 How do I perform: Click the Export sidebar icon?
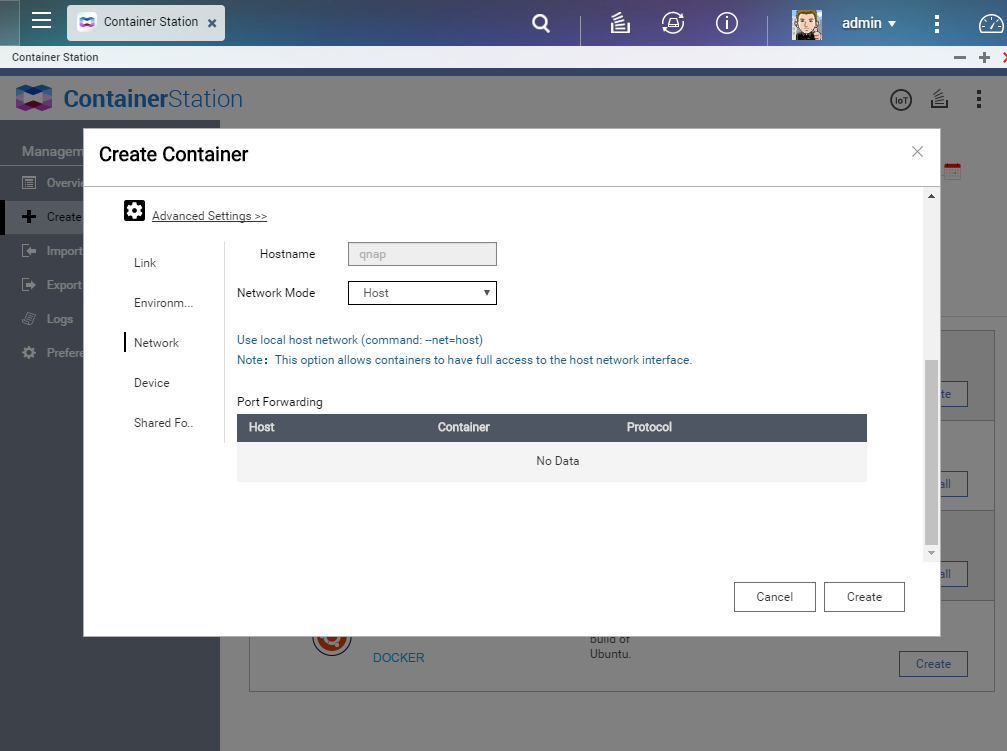click(x=29, y=285)
